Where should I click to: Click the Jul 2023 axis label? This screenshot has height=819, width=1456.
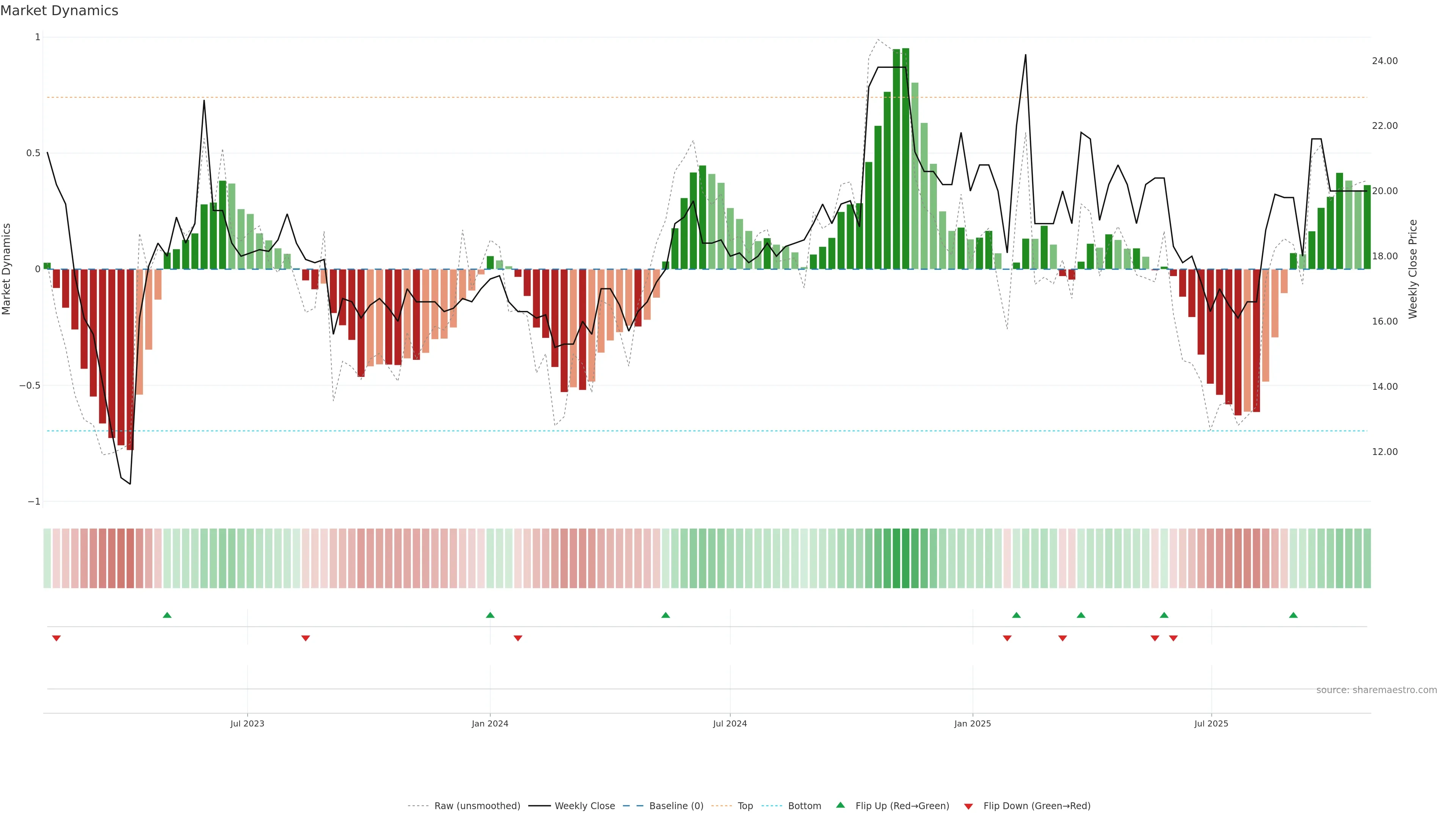247,723
